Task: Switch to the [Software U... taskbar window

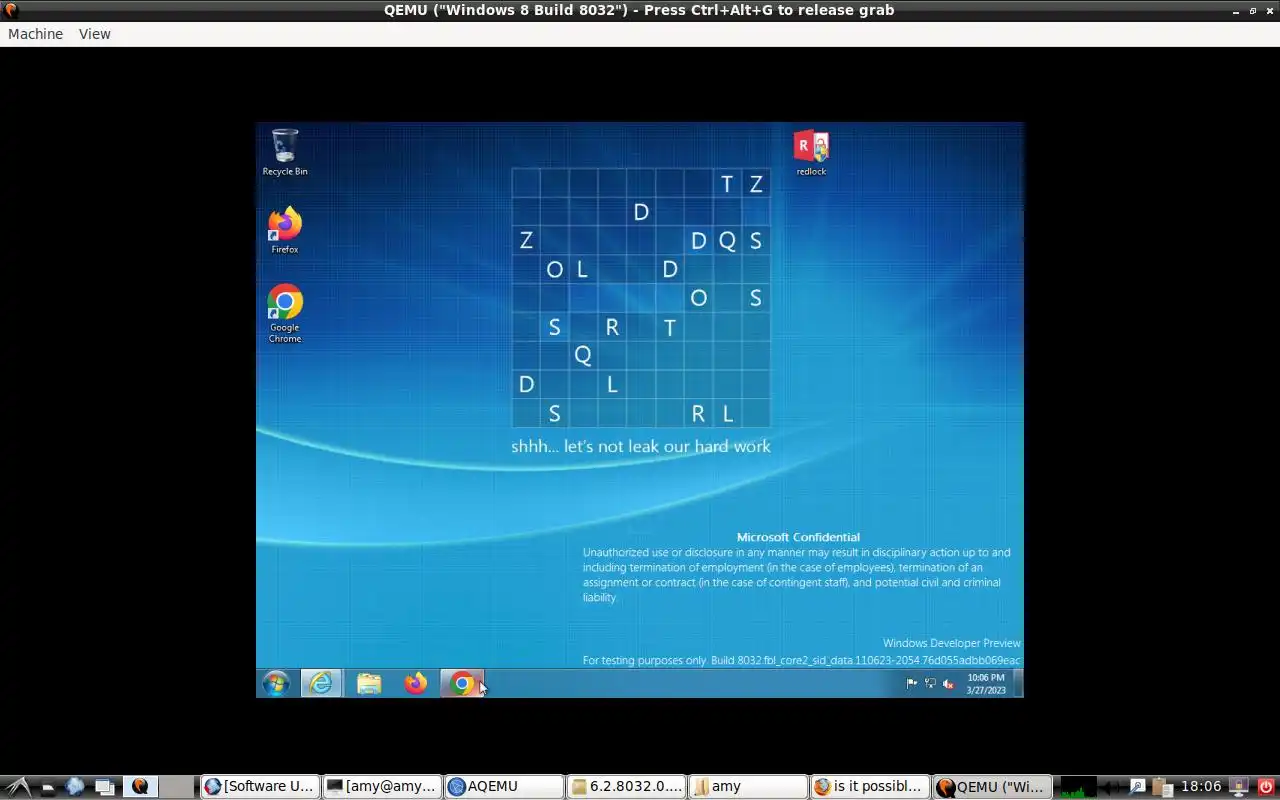Action: (x=260, y=787)
